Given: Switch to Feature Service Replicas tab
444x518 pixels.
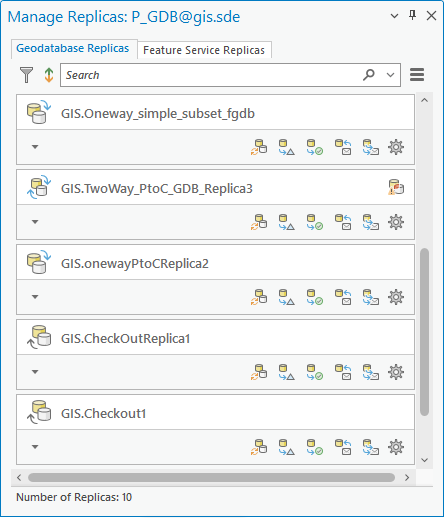Looking at the screenshot, I should (204, 50).
